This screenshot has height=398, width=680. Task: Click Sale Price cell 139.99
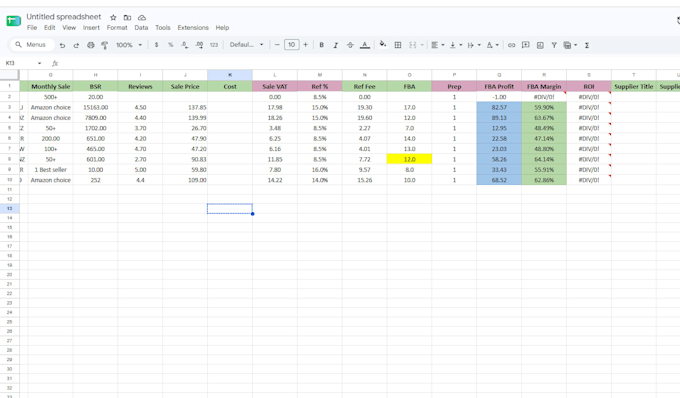(x=185, y=117)
